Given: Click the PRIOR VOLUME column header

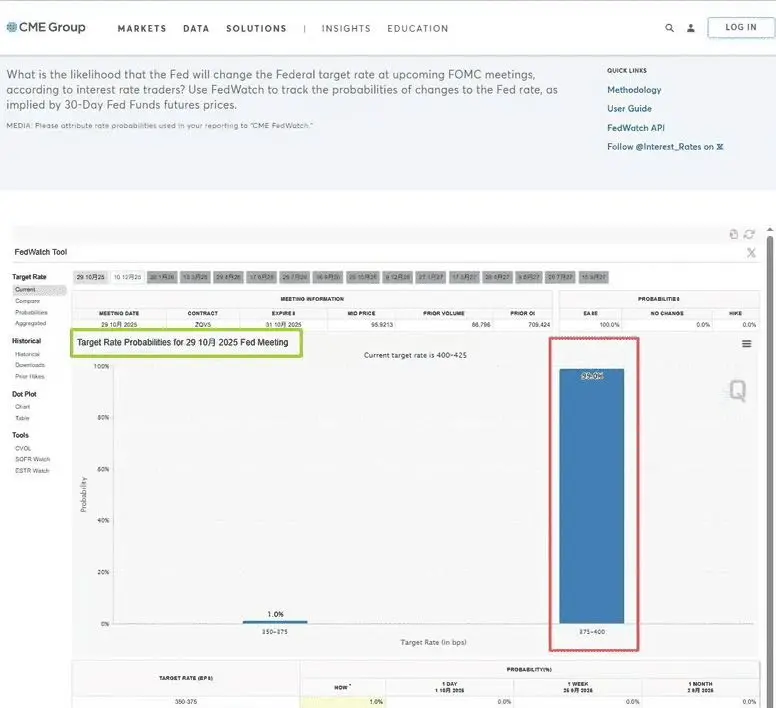Looking at the screenshot, I should (443, 313).
